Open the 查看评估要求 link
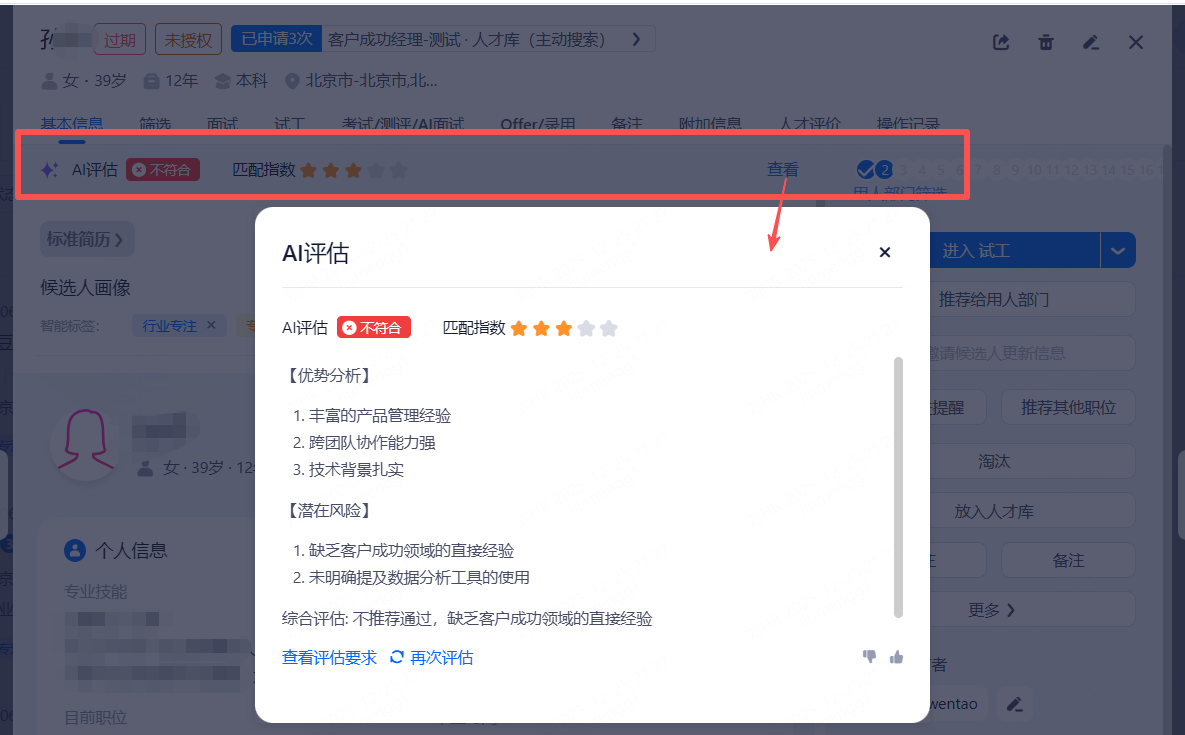The image size is (1185, 735). (x=330, y=657)
